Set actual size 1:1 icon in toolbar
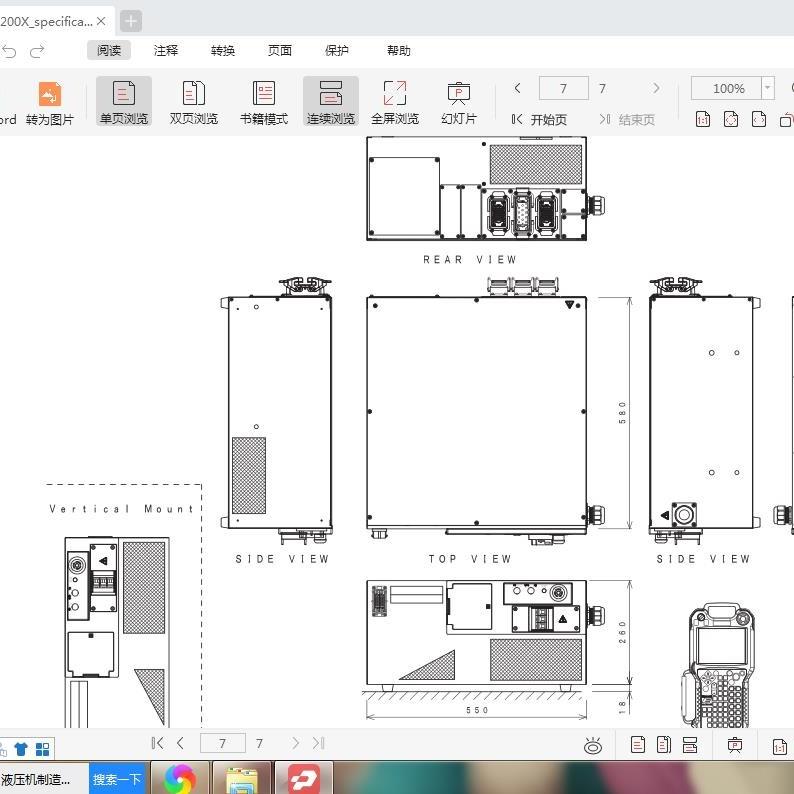This screenshot has width=794, height=794. [703, 120]
